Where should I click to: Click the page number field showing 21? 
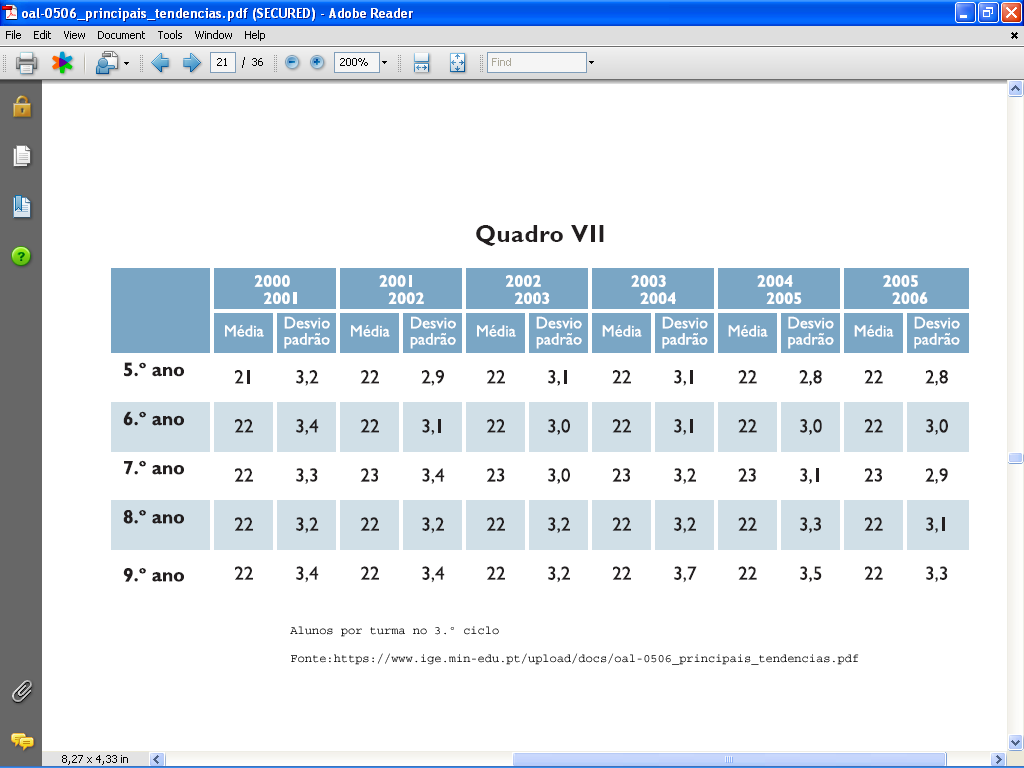coord(223,62)
